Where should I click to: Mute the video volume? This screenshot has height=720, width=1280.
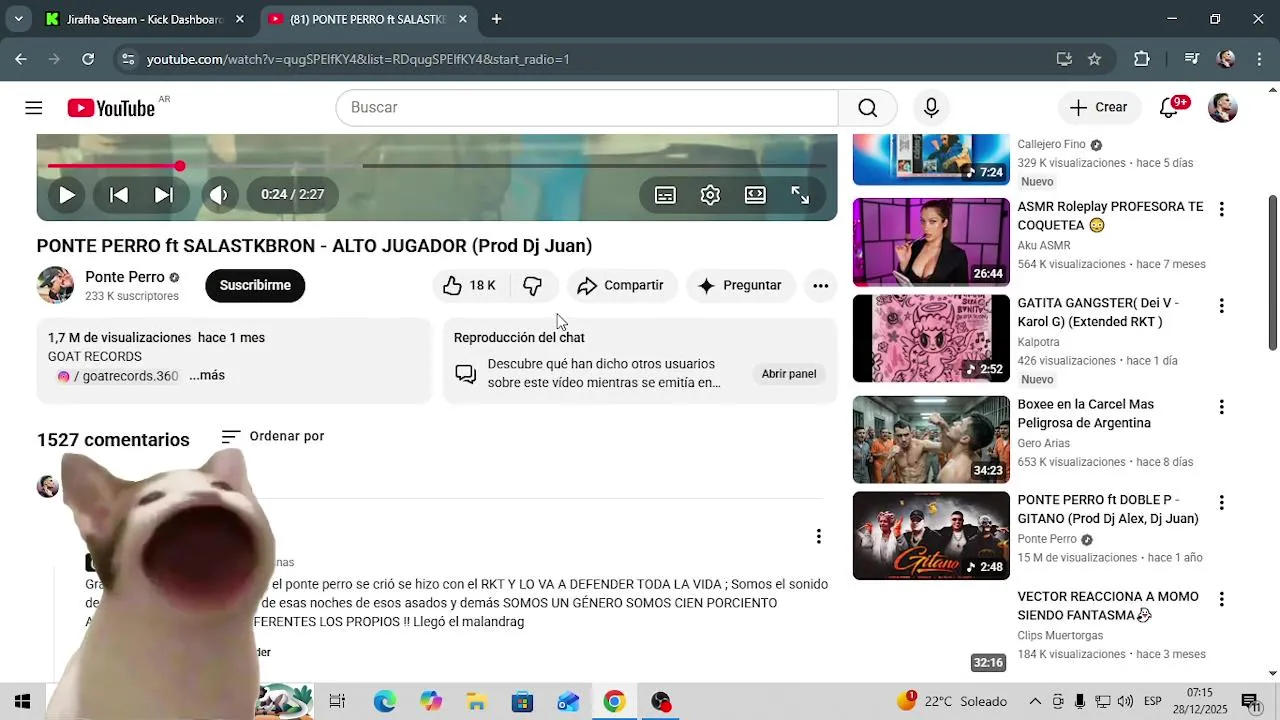pos(219,195)
